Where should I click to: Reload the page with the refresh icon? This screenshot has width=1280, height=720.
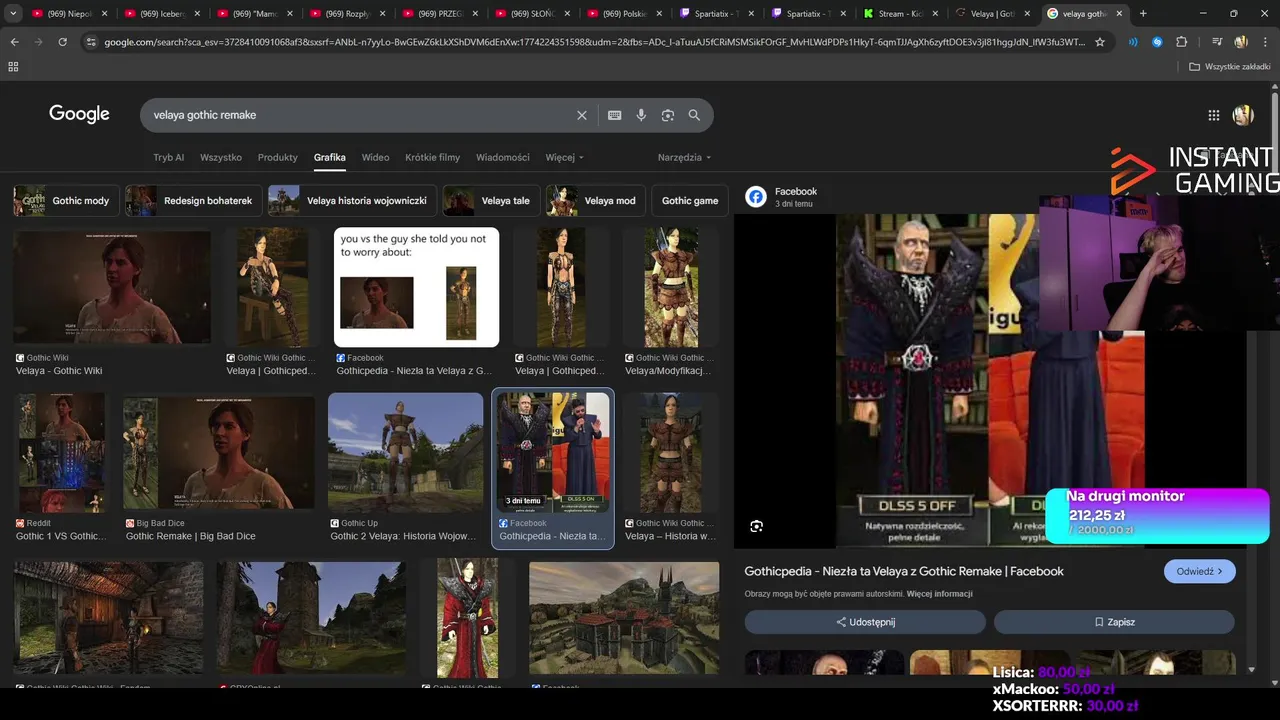(62, 42)
